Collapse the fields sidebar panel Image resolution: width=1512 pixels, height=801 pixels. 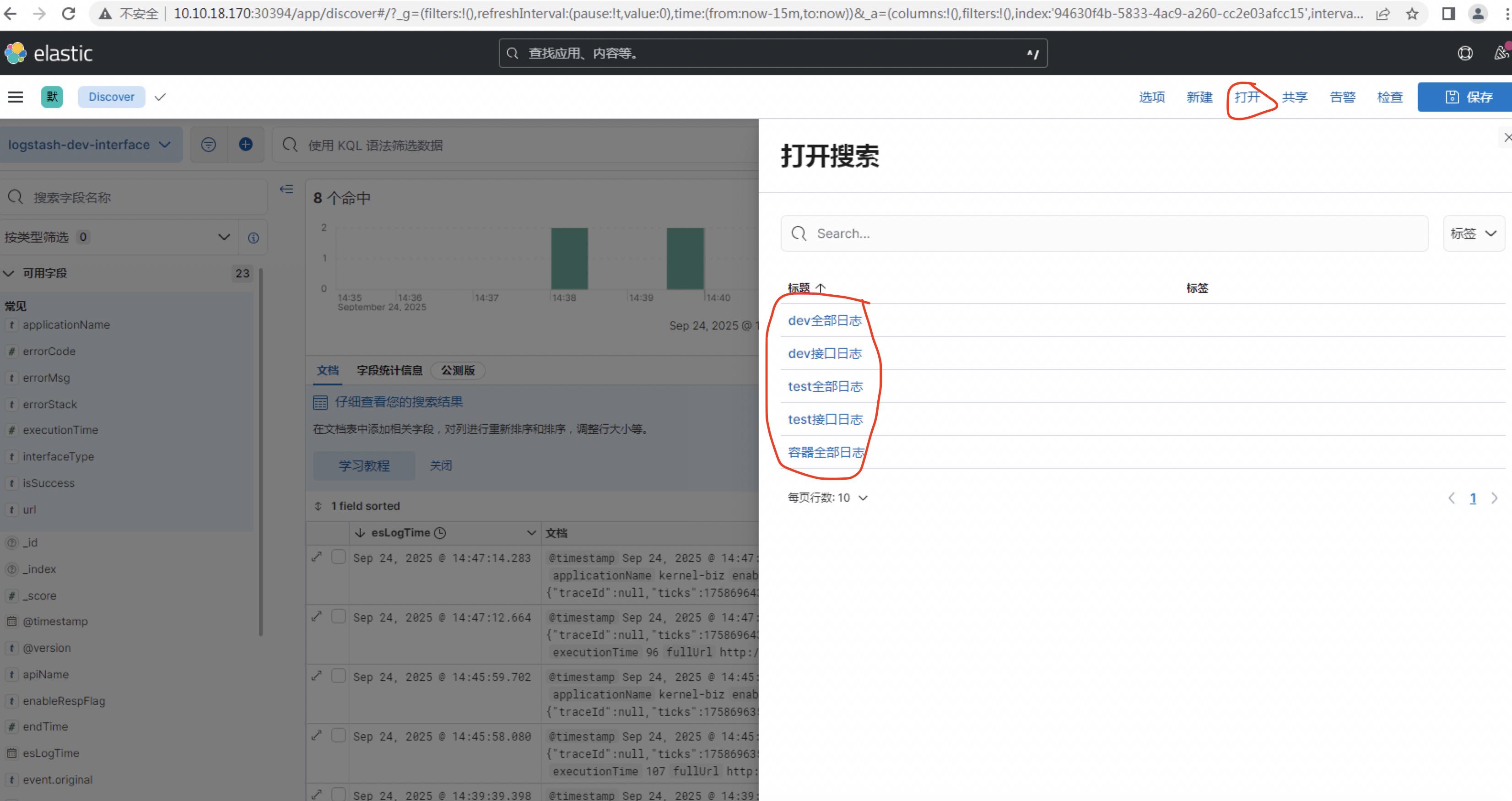pos(286,189)
